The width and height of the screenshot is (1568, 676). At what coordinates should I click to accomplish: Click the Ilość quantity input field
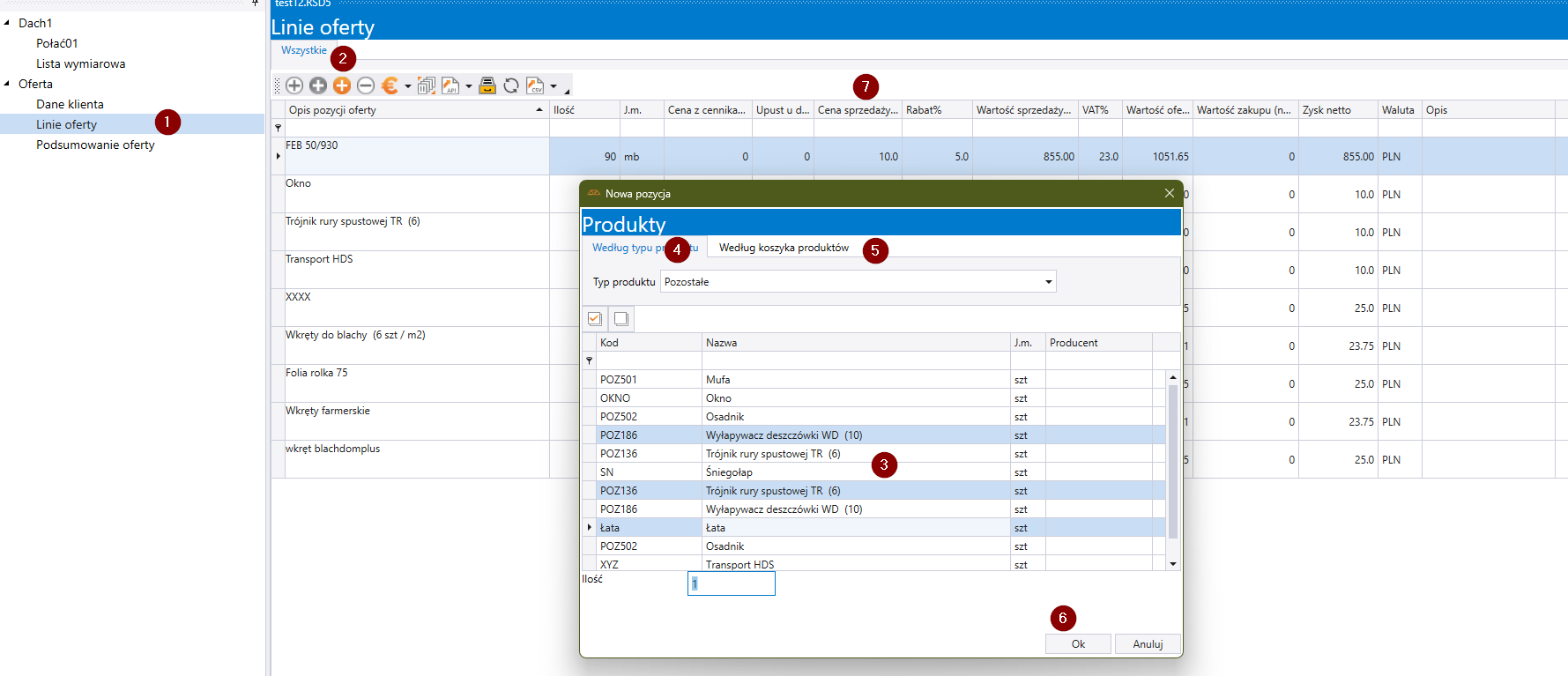click(732, 583)
